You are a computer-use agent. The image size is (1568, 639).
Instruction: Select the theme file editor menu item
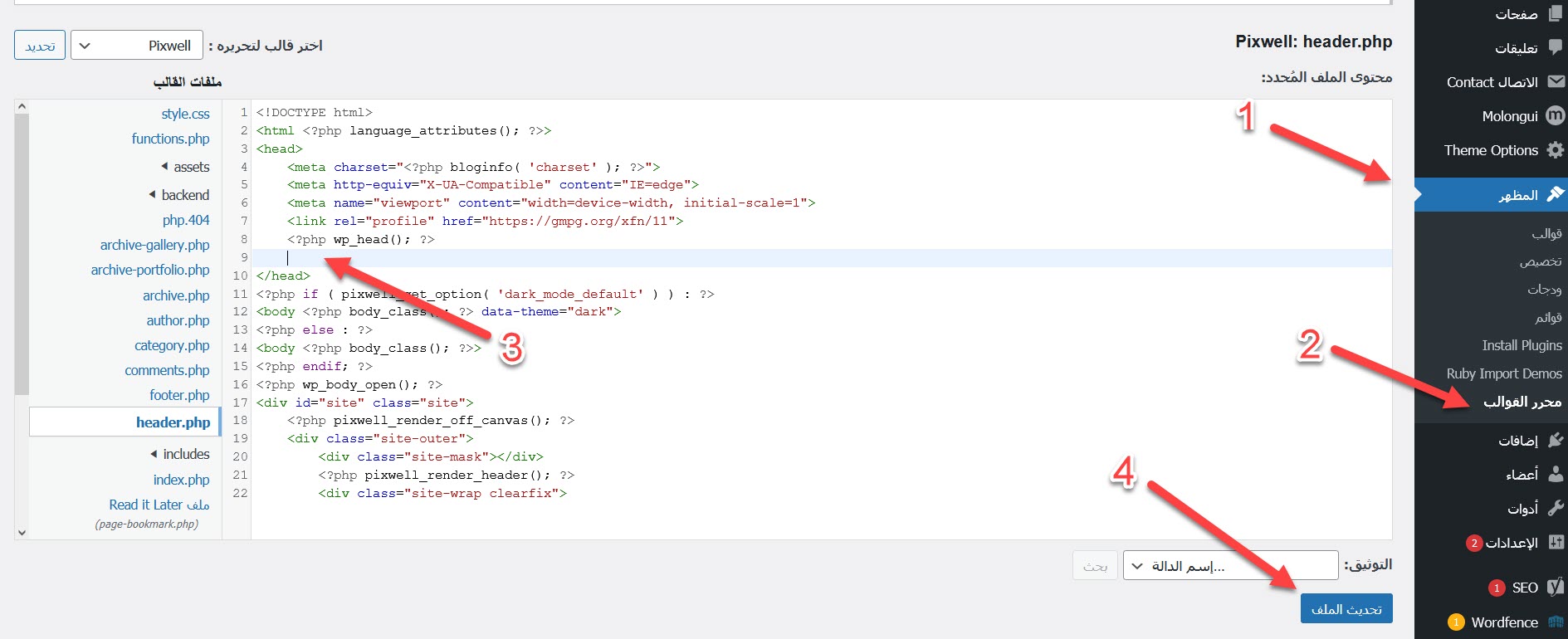pyautogui.click(x=1522, y=402)
